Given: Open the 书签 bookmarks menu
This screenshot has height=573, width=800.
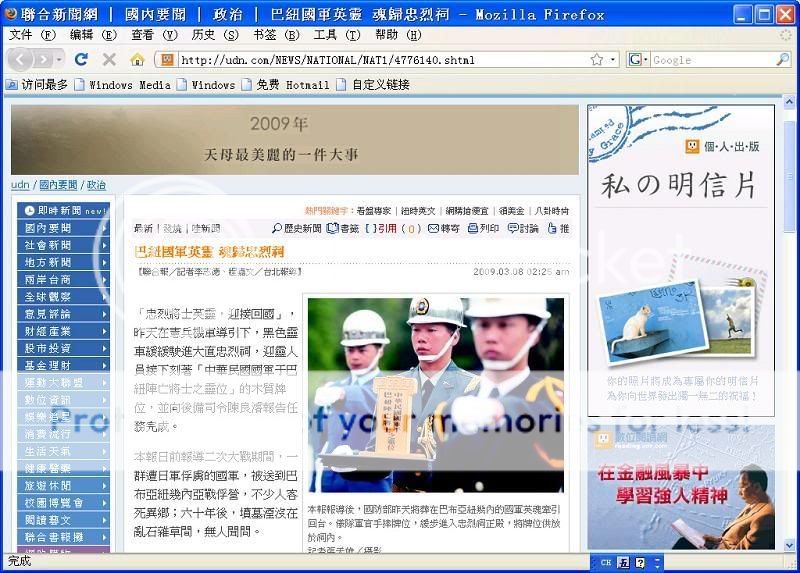Looking at the screenshot, I should pyautogui.click(x=264, y=34).
